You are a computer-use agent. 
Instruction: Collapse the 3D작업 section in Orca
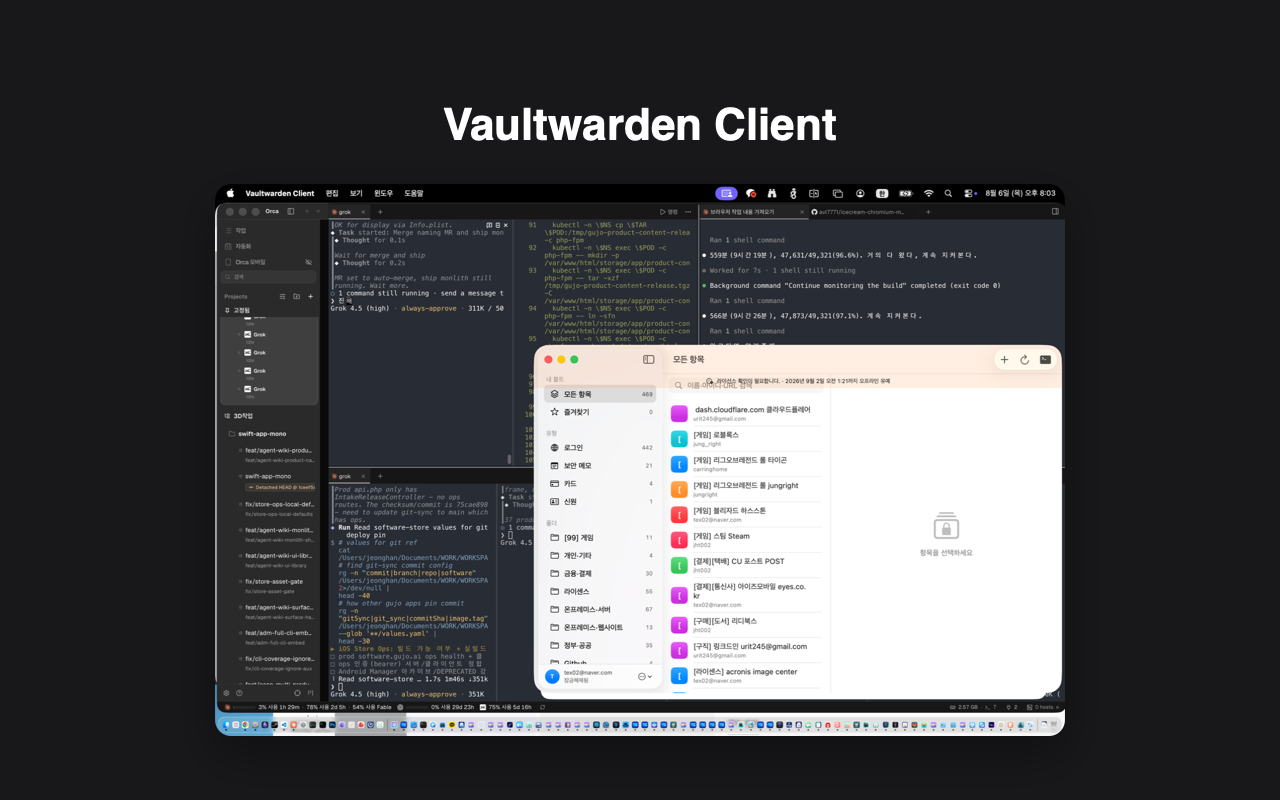[x=238, y=416]
